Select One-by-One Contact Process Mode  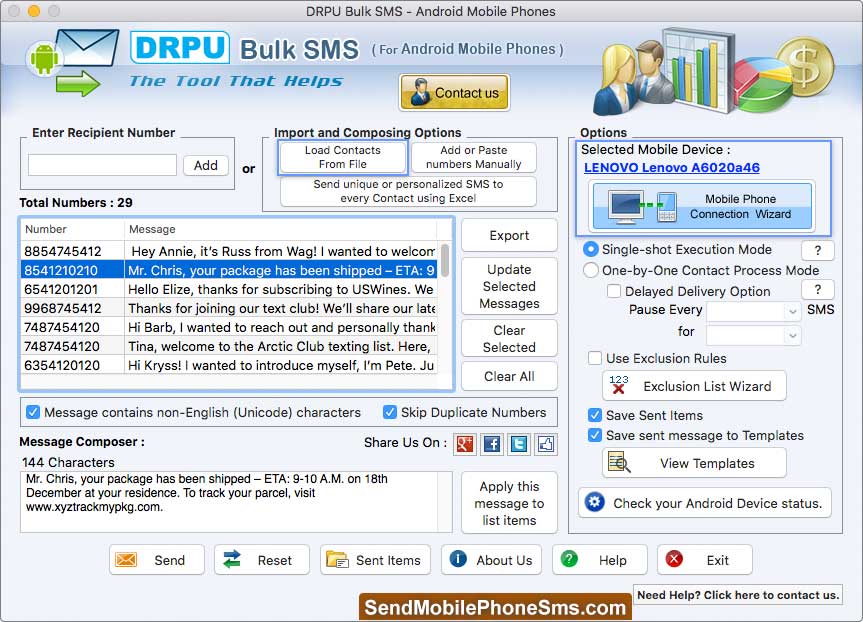[591, 270]
